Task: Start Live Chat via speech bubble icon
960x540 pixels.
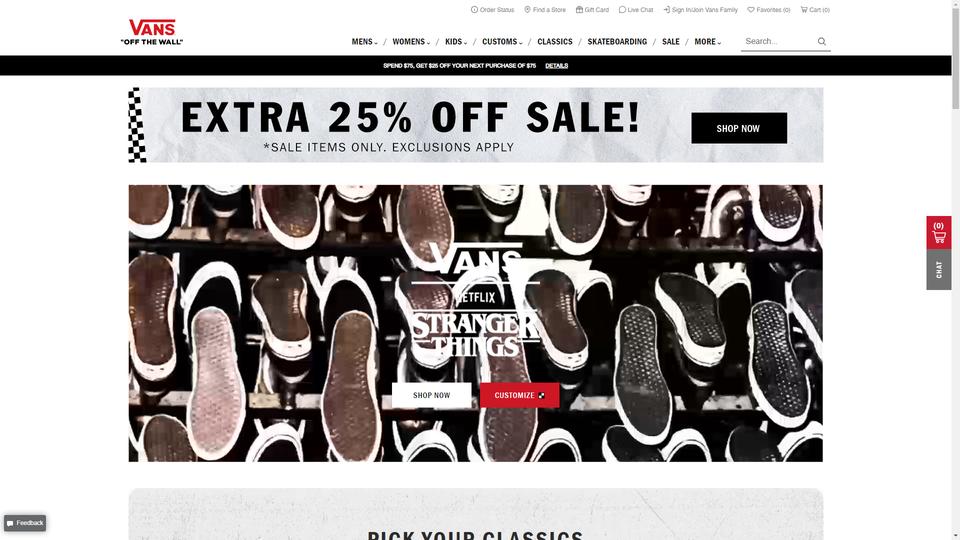Action: point(622,10)
